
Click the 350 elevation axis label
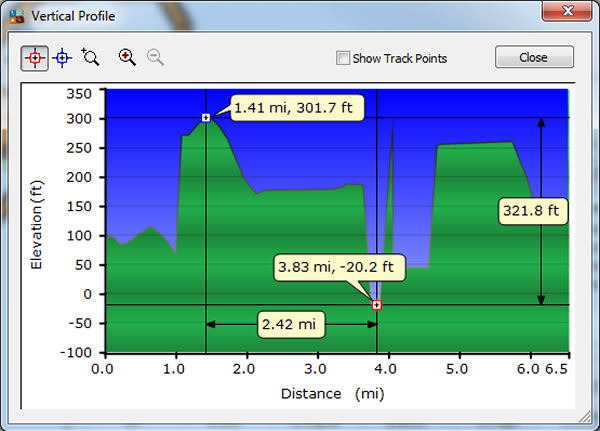[x=79, y=94]
